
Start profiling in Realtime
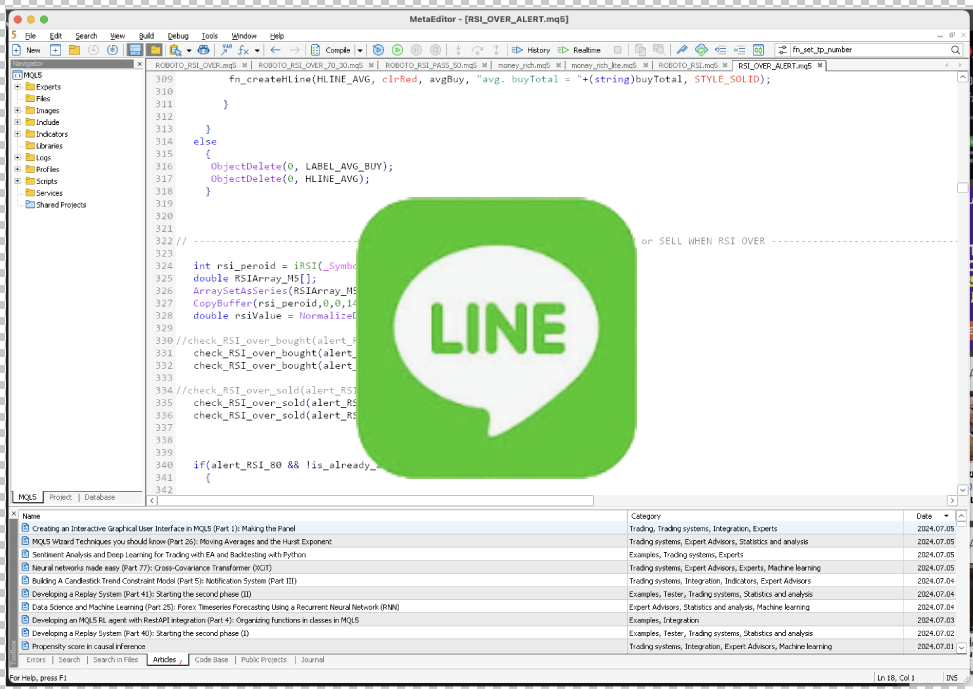pyautogui.click(x=579, y=50)
